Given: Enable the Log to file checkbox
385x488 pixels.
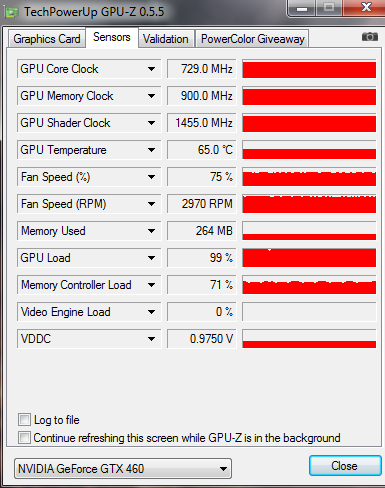Looking at the screenshot, I should pos(24,420).
